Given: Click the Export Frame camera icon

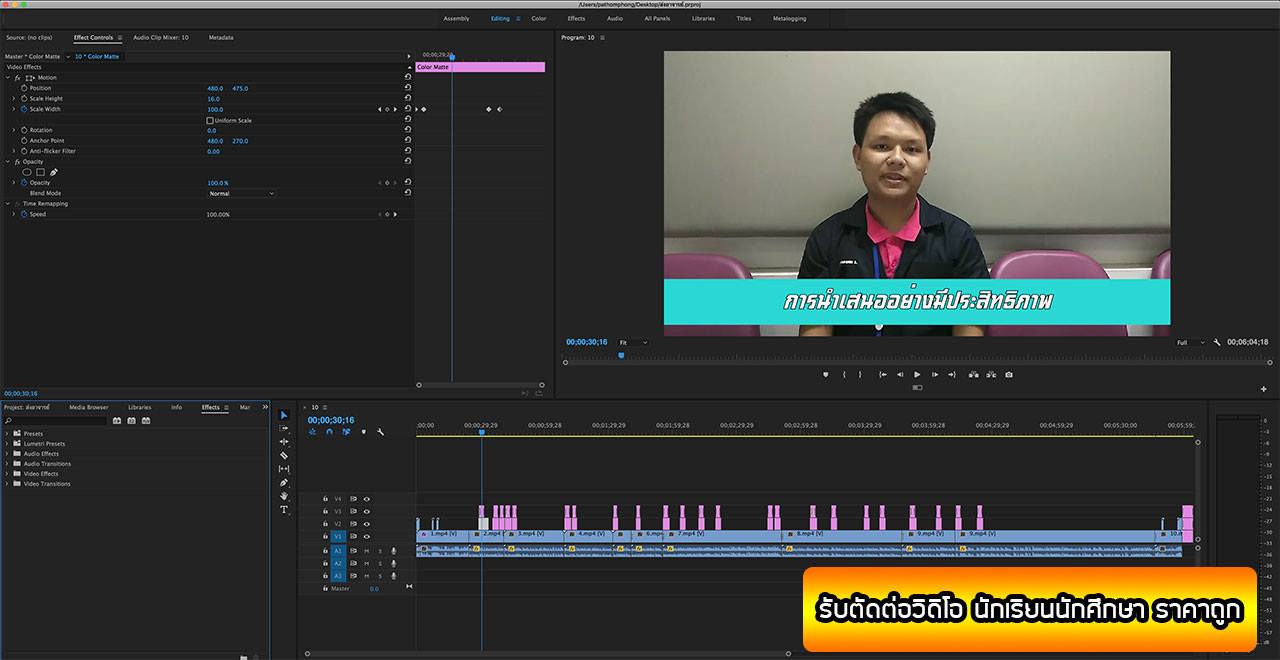Looking at the screenshot, I should 1009,375.
